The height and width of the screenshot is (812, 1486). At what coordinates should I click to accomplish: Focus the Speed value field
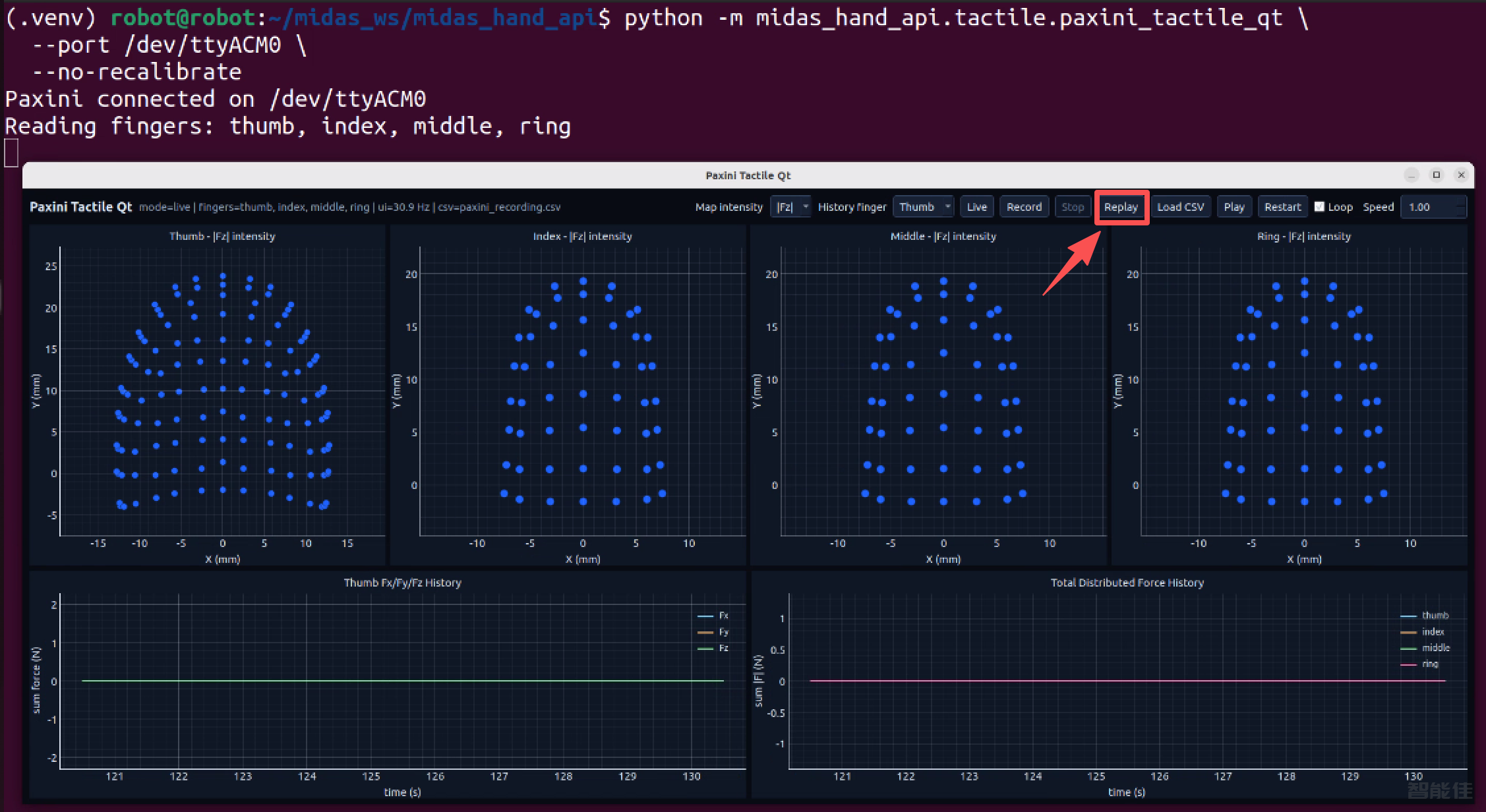point(1433,207)
